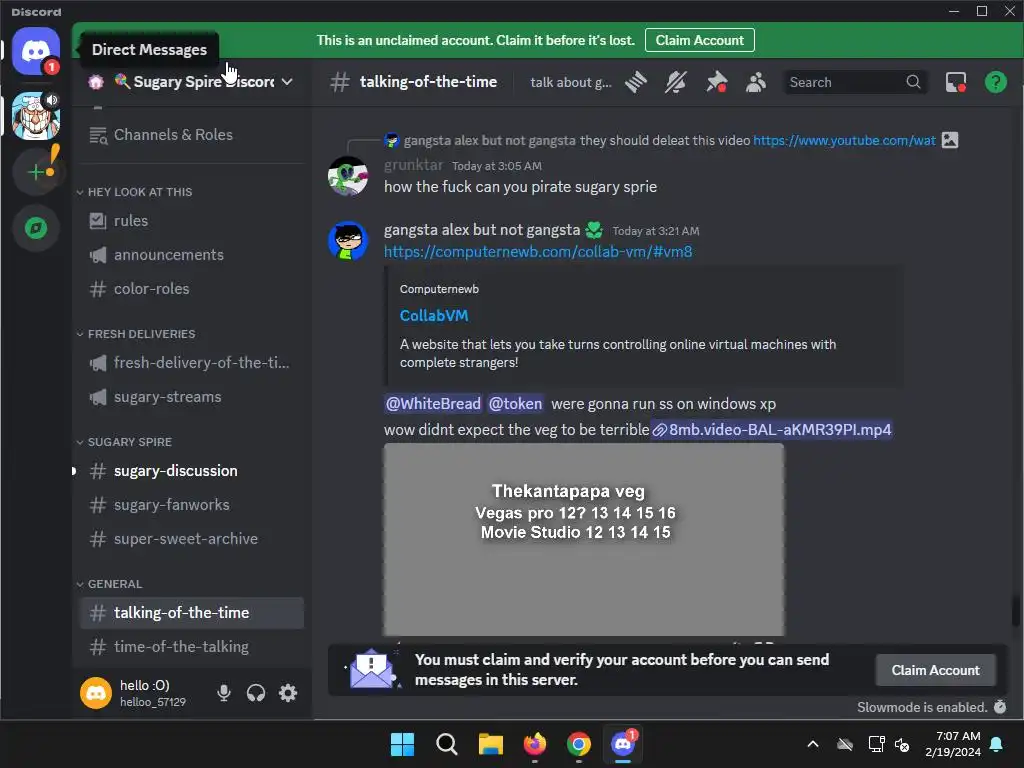Click the Computernewb embed provider name
The width and height of the screenshot is (1024, 768).
click(x=439, y=289)
